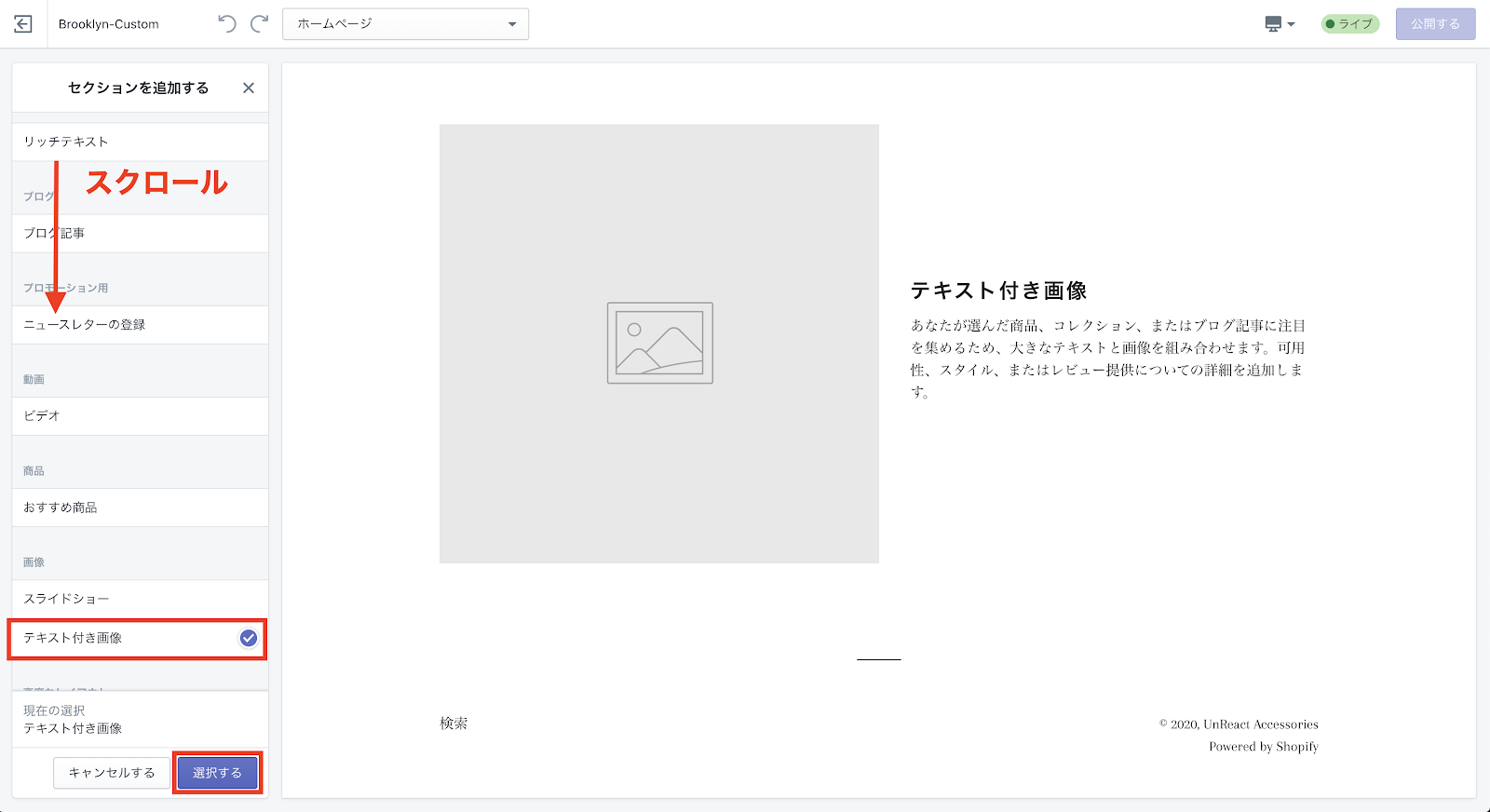Image resolution: width=1490 pixels, height=812 pixels.
Task: Click the desktop preview monitor icon
Action: click(1273, 24)
